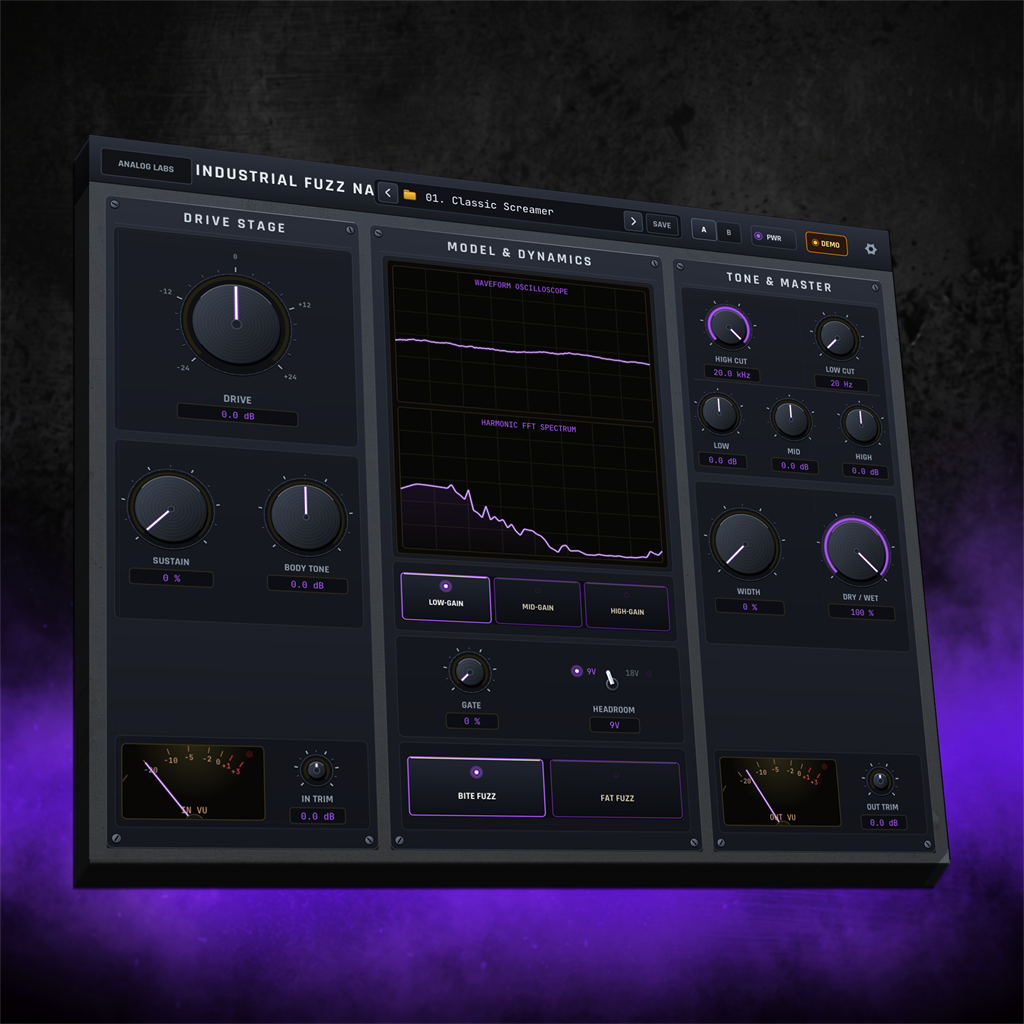Click the Model & Dynamics panel title

pyautogui.click(x=519, y=254)
